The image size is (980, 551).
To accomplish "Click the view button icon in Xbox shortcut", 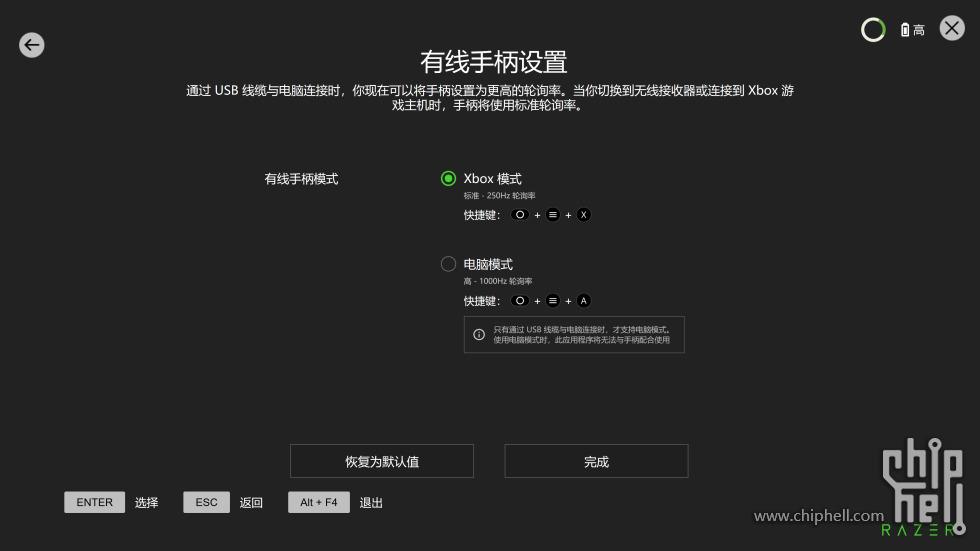I will pyautogui.click(x=519, y=215).
